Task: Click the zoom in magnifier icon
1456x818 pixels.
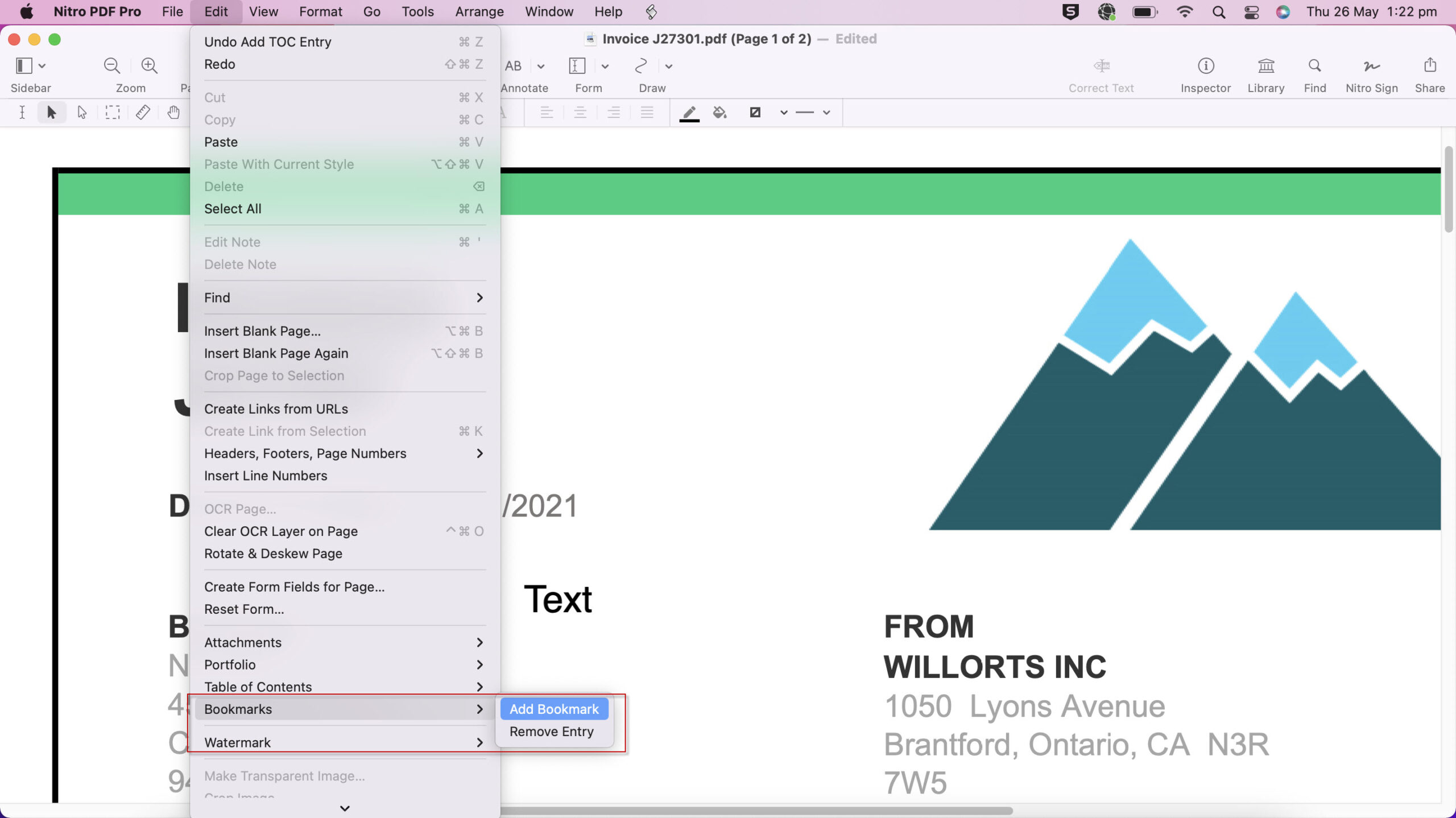Action: click(x=149, y=66)
